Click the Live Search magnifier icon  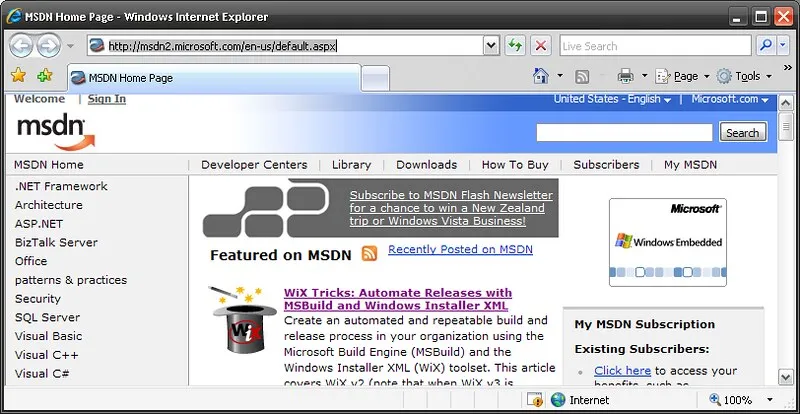(x=765, y=46)
